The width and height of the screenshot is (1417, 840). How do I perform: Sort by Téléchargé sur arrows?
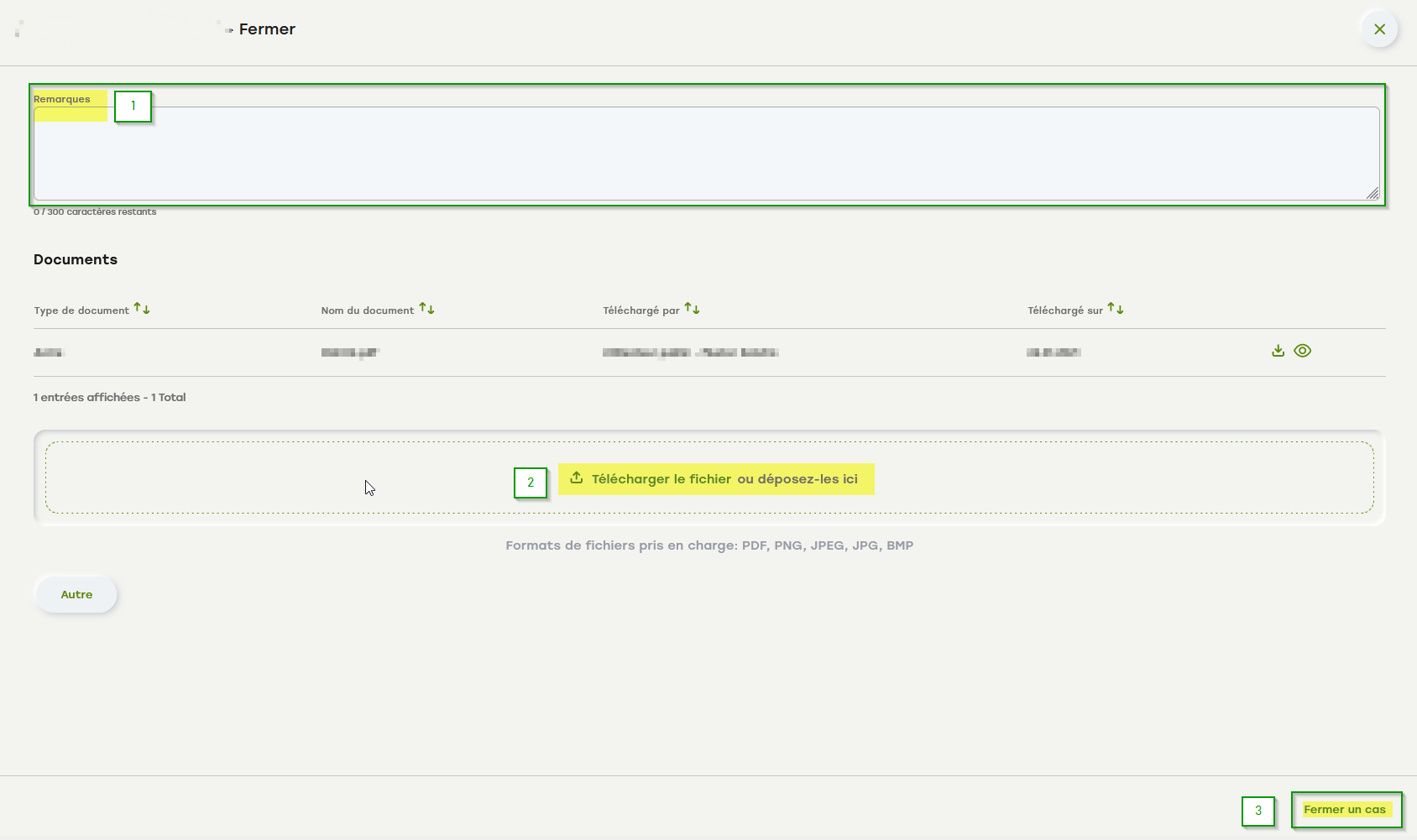coord(1115,309)
